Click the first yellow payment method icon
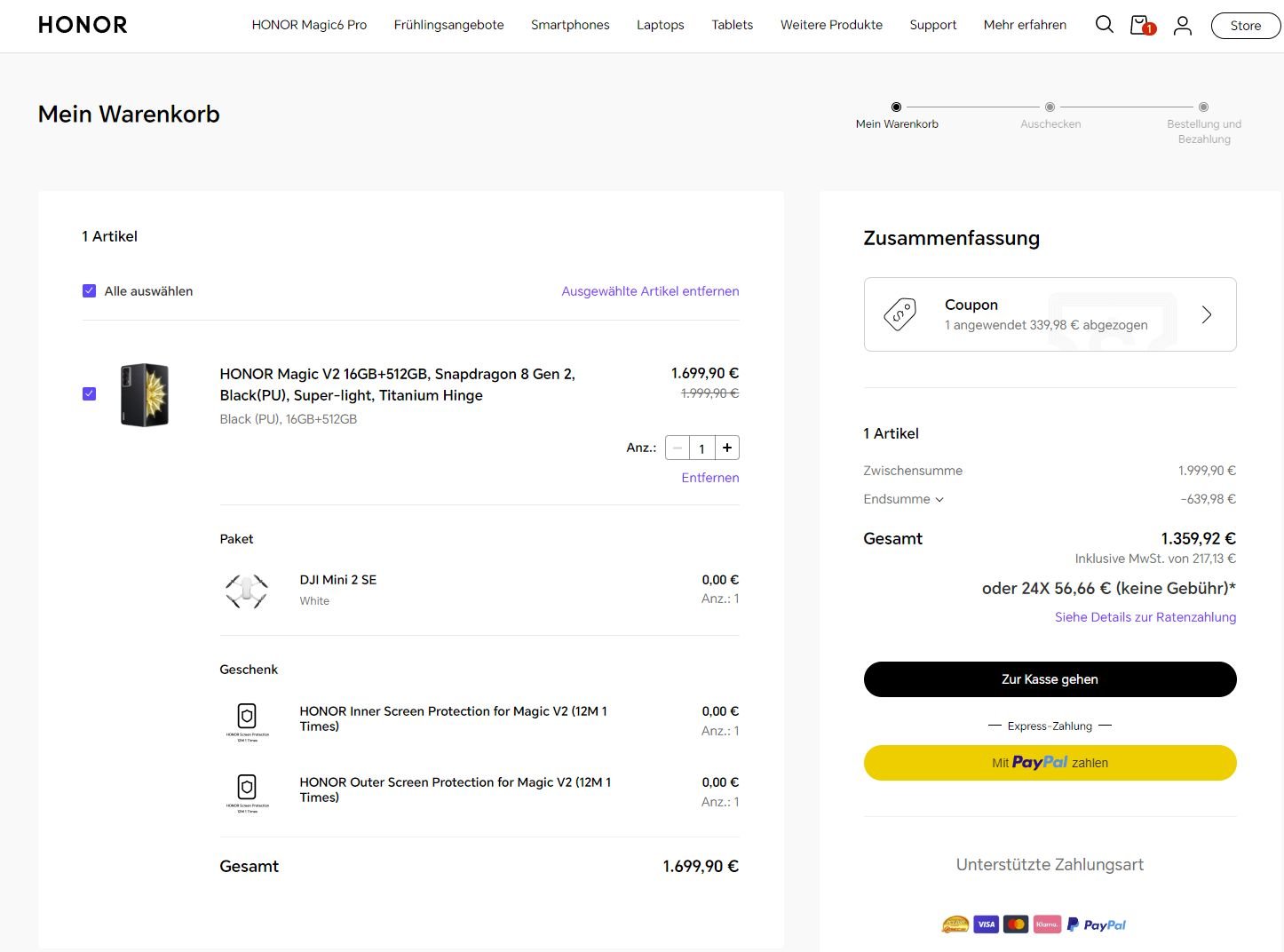The image size is (1284, 952). [955, 924]
